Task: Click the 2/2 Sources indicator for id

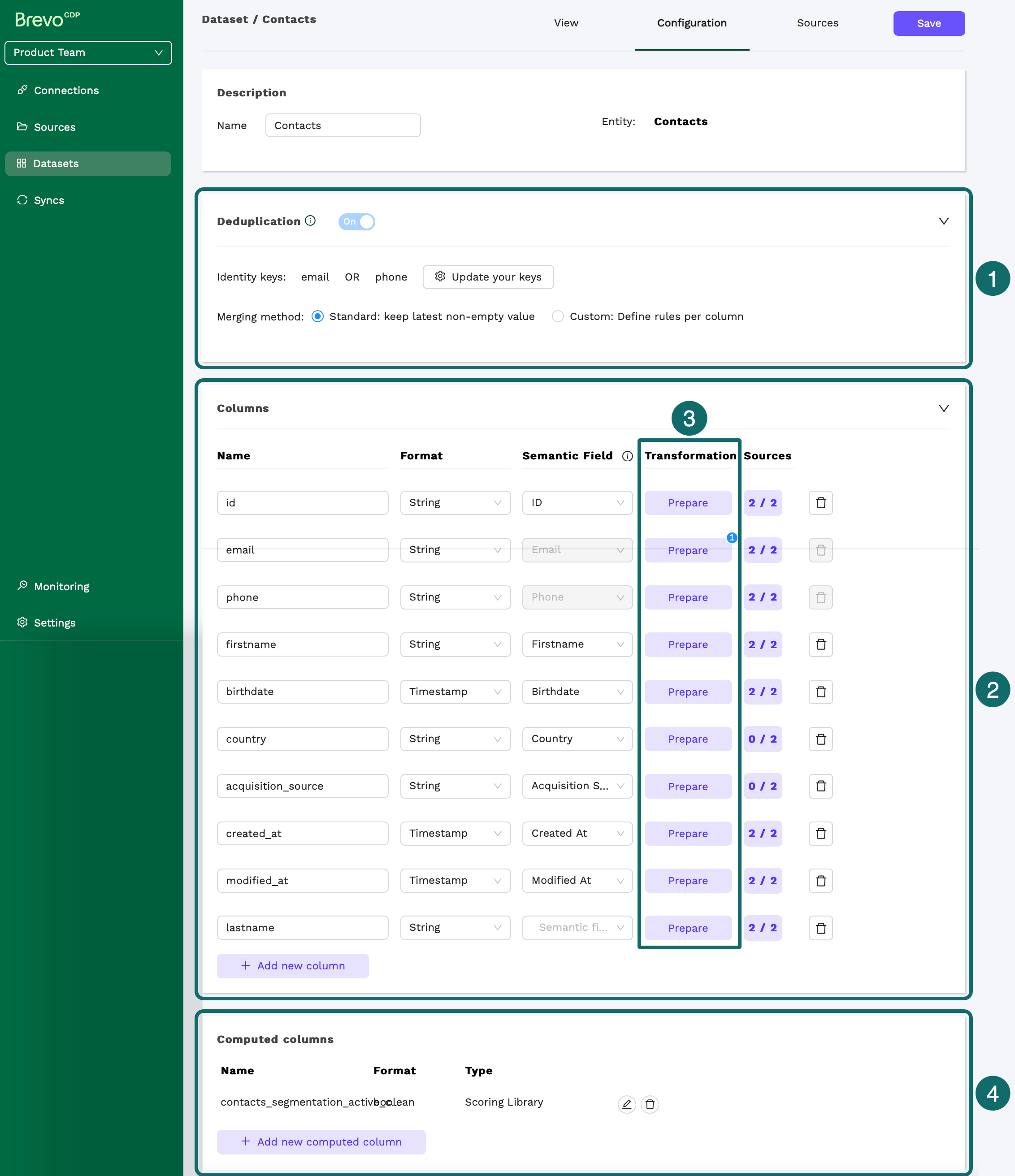Action: [x=763, y=502]
